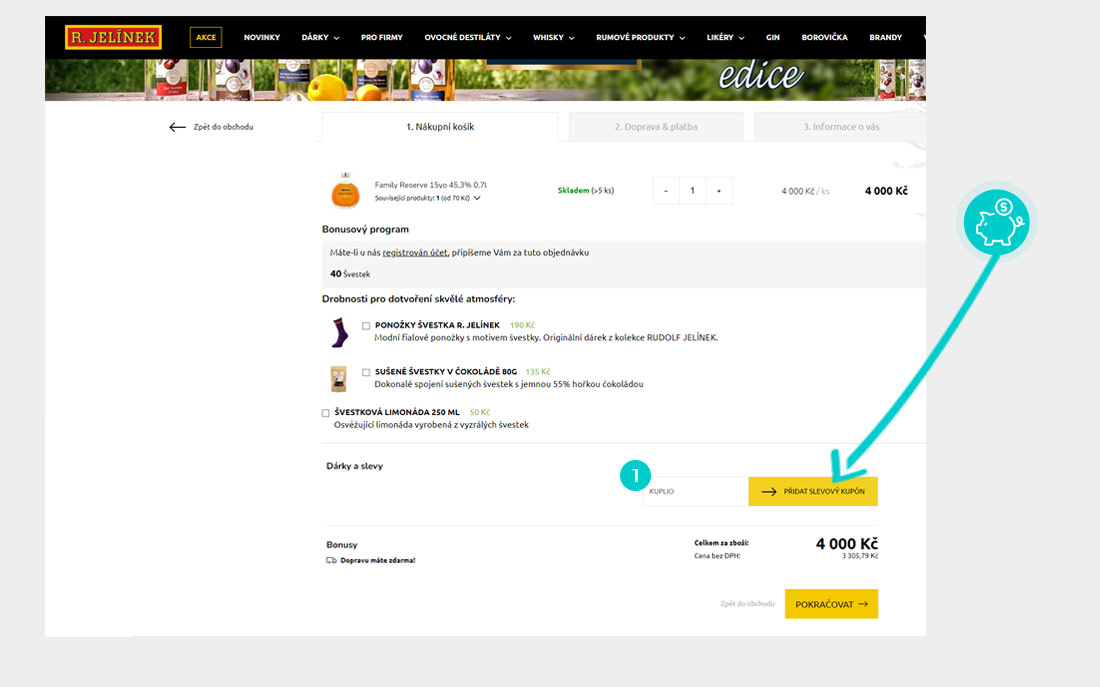Expand the Související produkty dropdown
The height and width of the screenshot is (687, 1100).
pos(477,198)
